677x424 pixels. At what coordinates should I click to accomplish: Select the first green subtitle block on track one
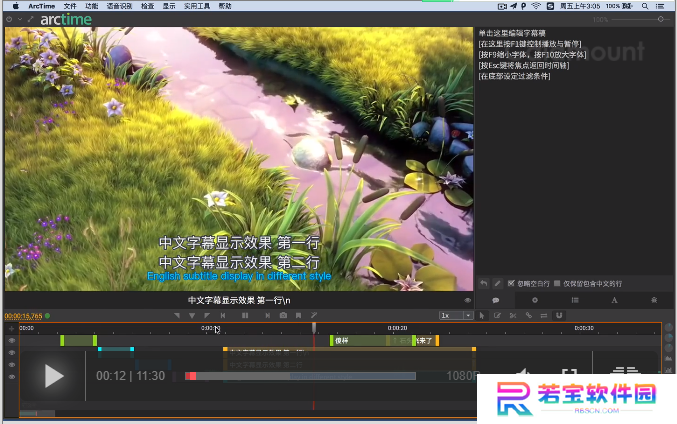pos(79,341)
